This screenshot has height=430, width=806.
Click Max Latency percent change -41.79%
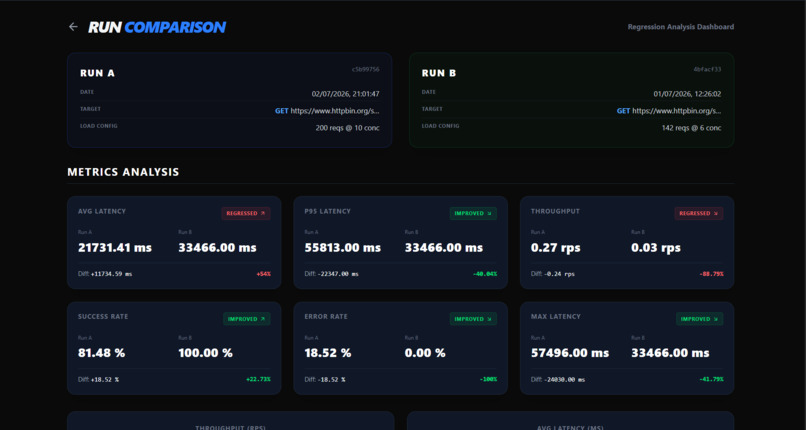pos(711,380)
